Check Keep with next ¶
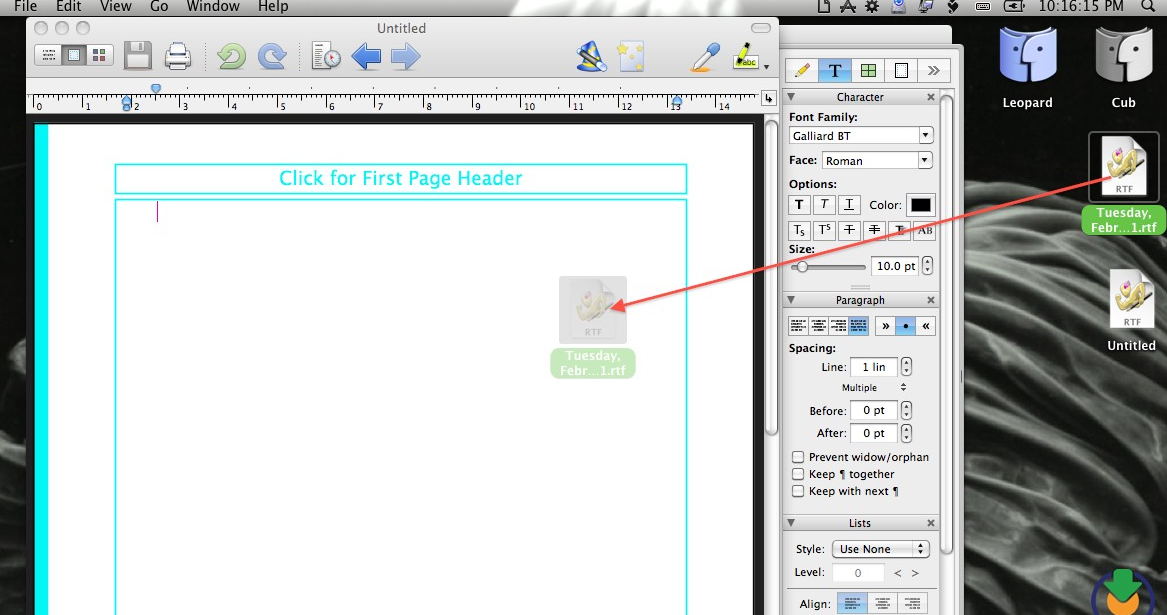1167x615 pixels. pyautogui.click(x=798, y=491)
